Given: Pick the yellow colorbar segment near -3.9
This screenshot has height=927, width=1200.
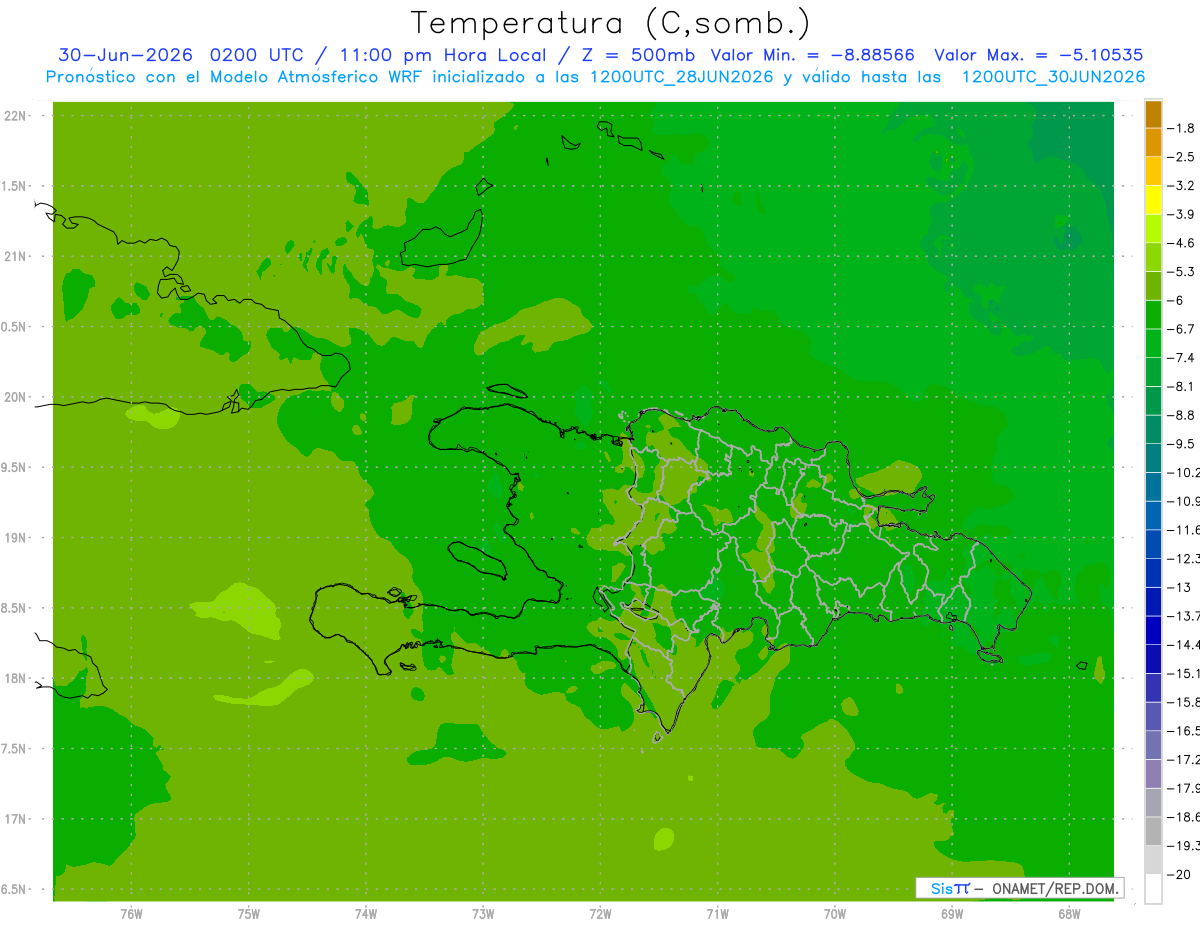Looking at the screenshot, I should point(1153,200).
